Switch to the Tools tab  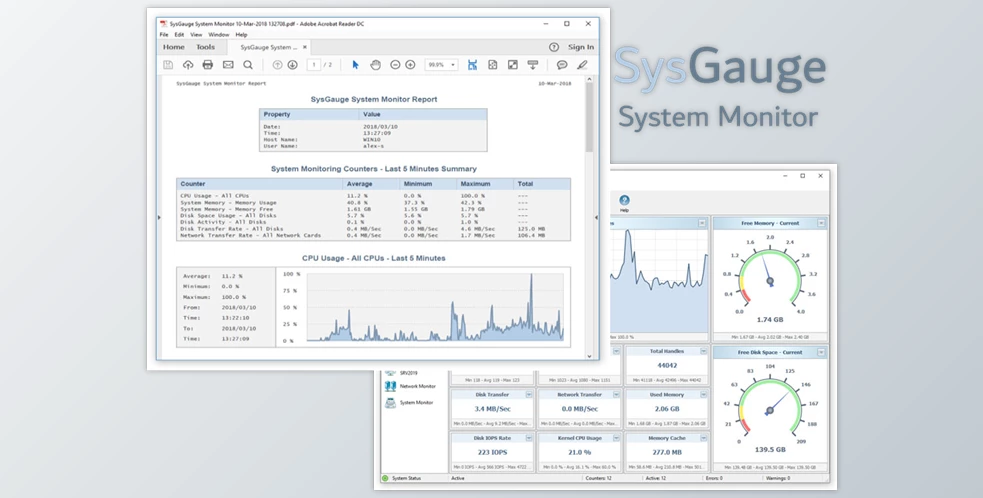click(205, 47)
